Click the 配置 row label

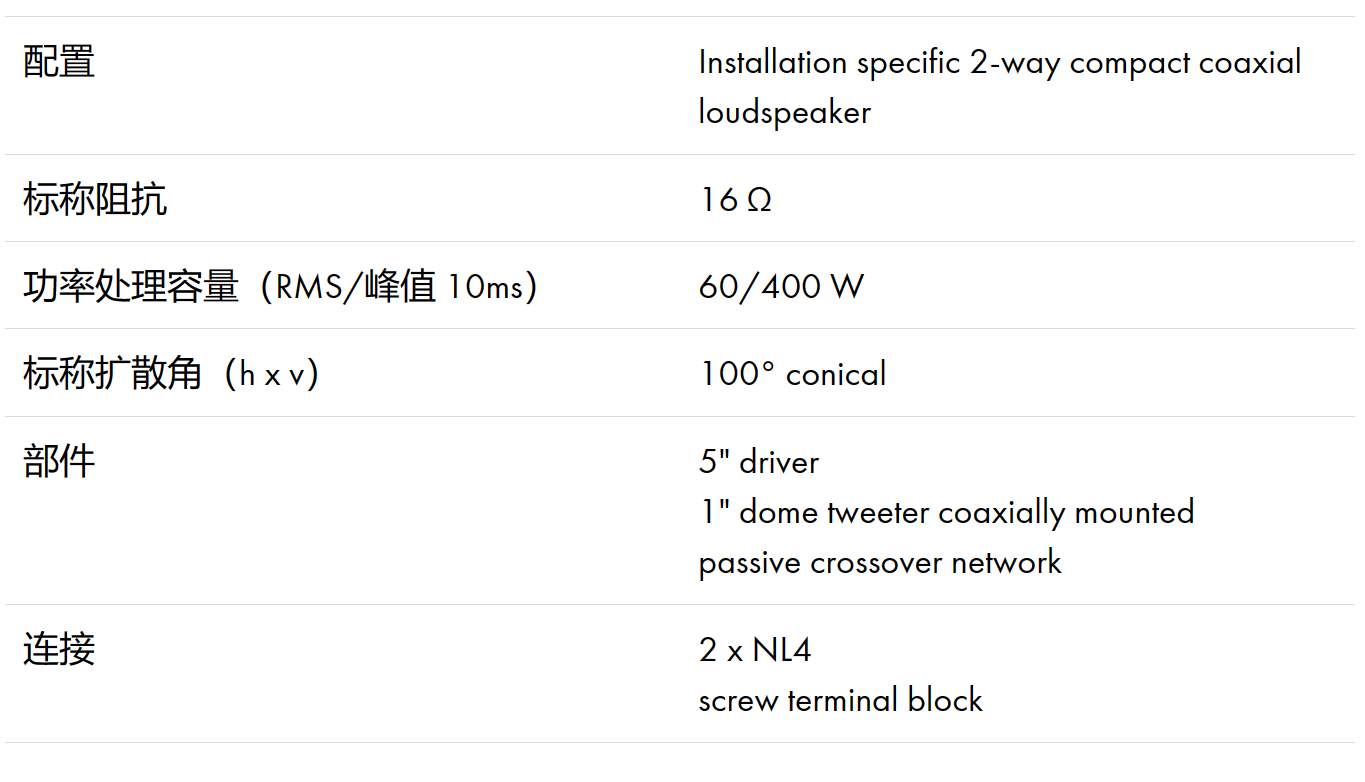(59, 62)
